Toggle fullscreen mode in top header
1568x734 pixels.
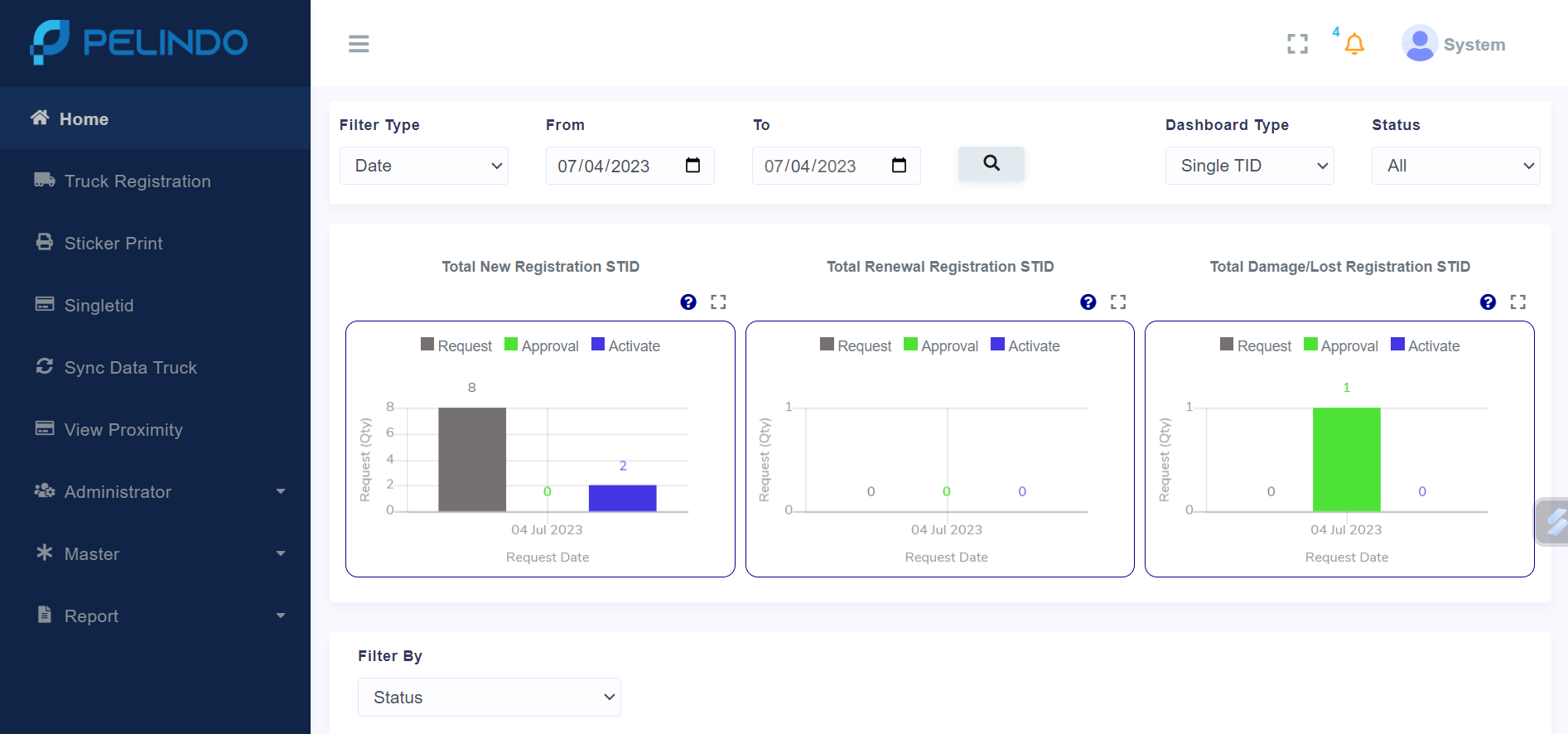pyautogui.click(x=1297, y=44)
